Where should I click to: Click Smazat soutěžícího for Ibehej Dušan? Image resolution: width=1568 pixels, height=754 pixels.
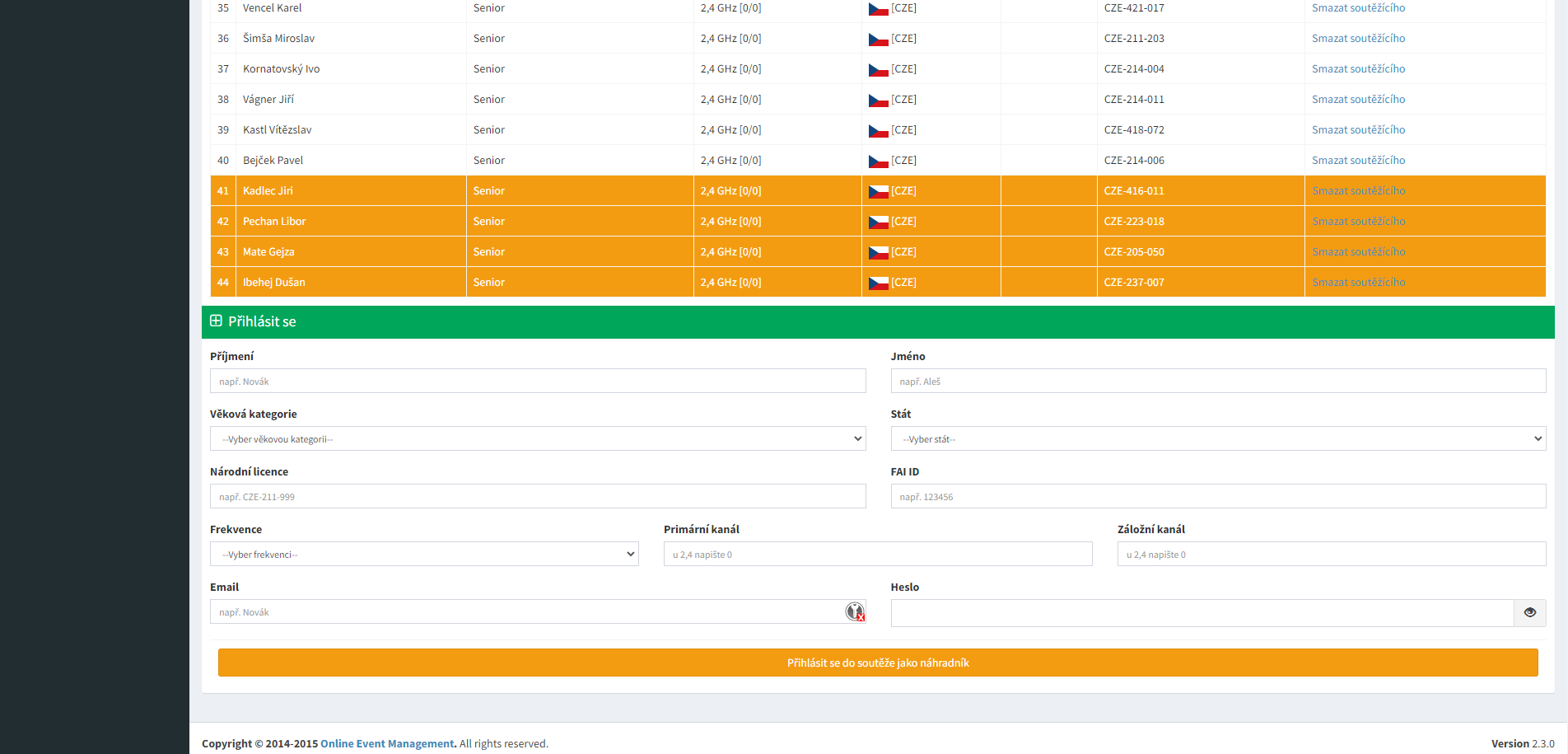(x=1358, y=282)
